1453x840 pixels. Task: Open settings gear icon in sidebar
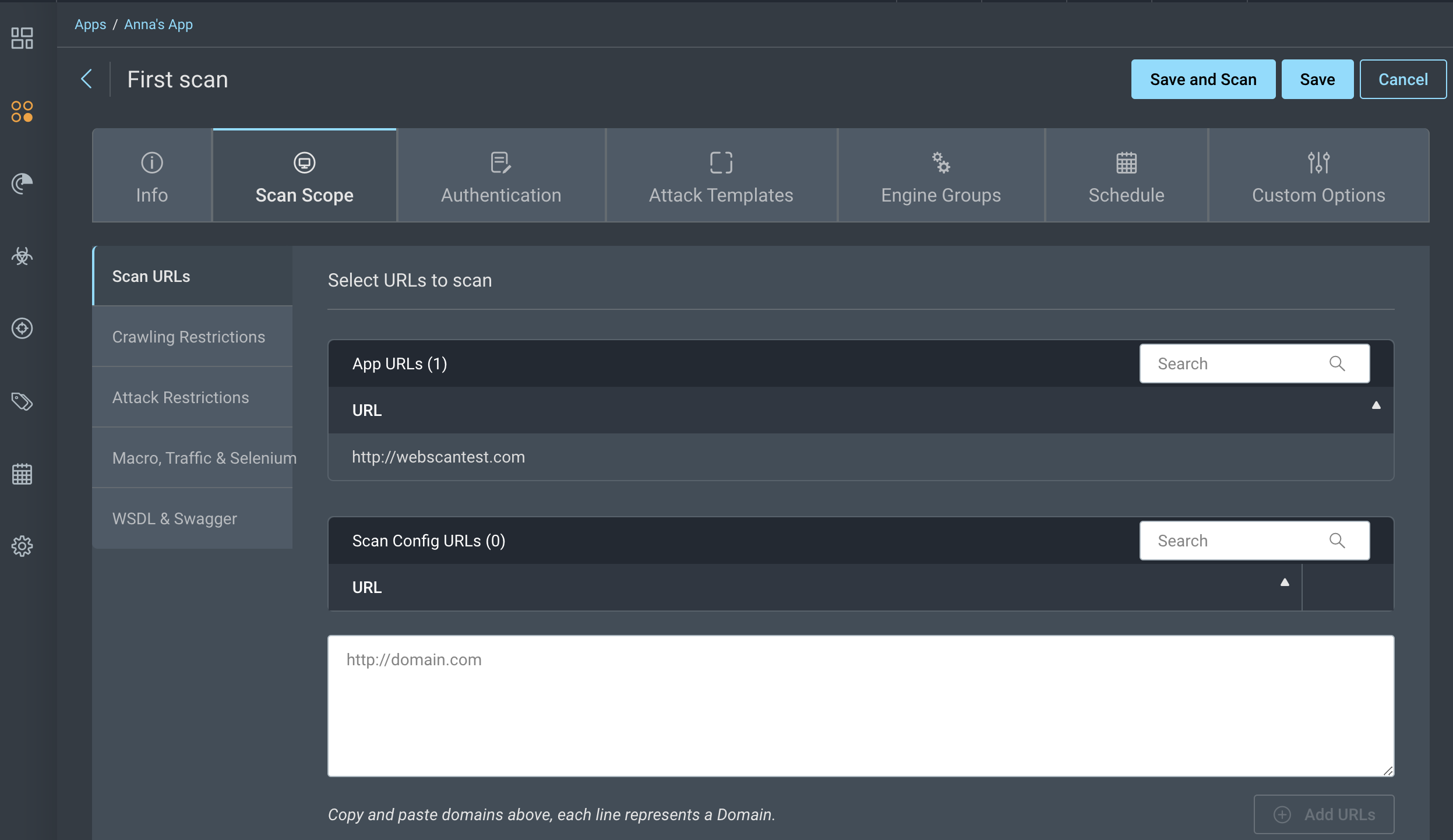22,546
